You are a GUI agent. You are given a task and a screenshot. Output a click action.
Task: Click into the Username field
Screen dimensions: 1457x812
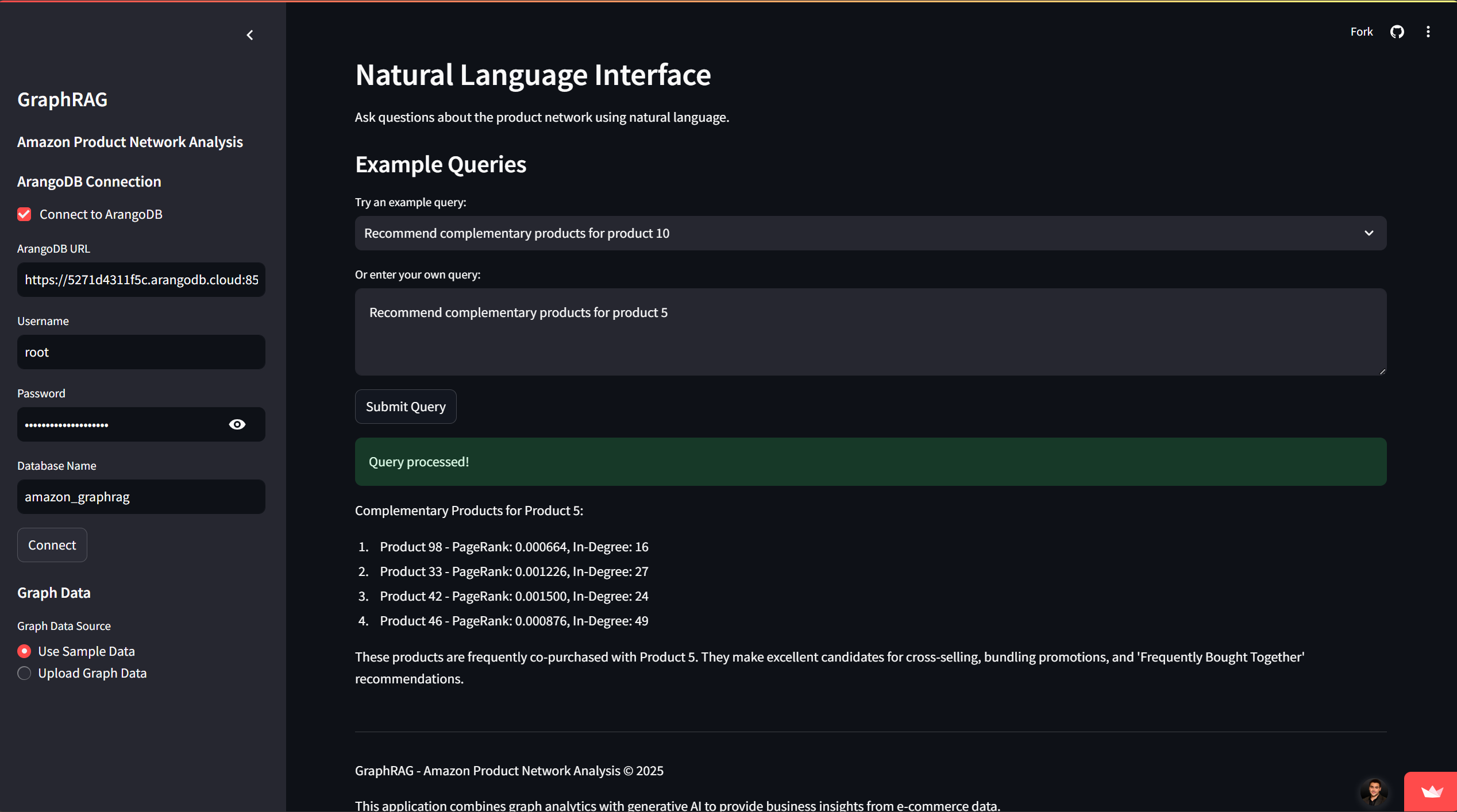click(x=141, y=352)
